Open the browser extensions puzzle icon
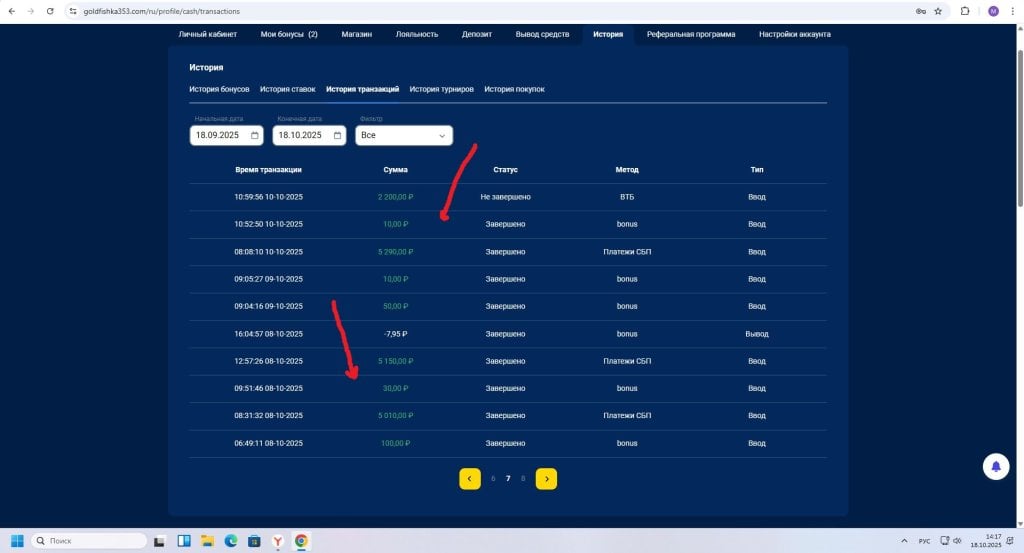Image resolution: width=1024 pixels, height=553 pixels. coord(965,11)
